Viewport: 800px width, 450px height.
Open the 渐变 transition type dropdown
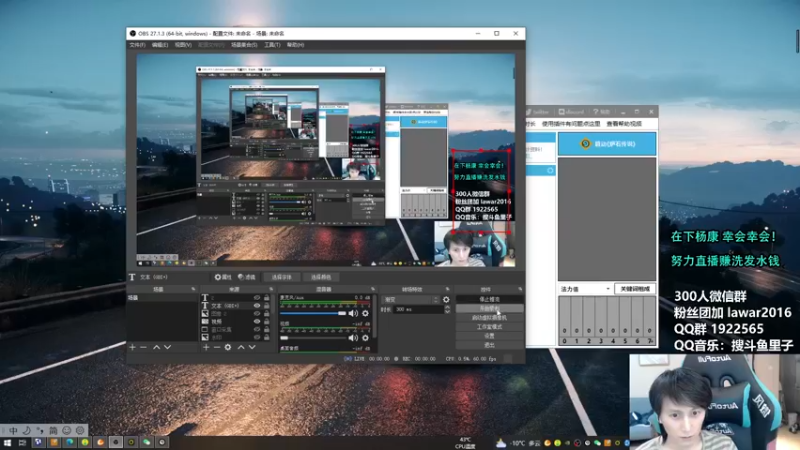411,299
